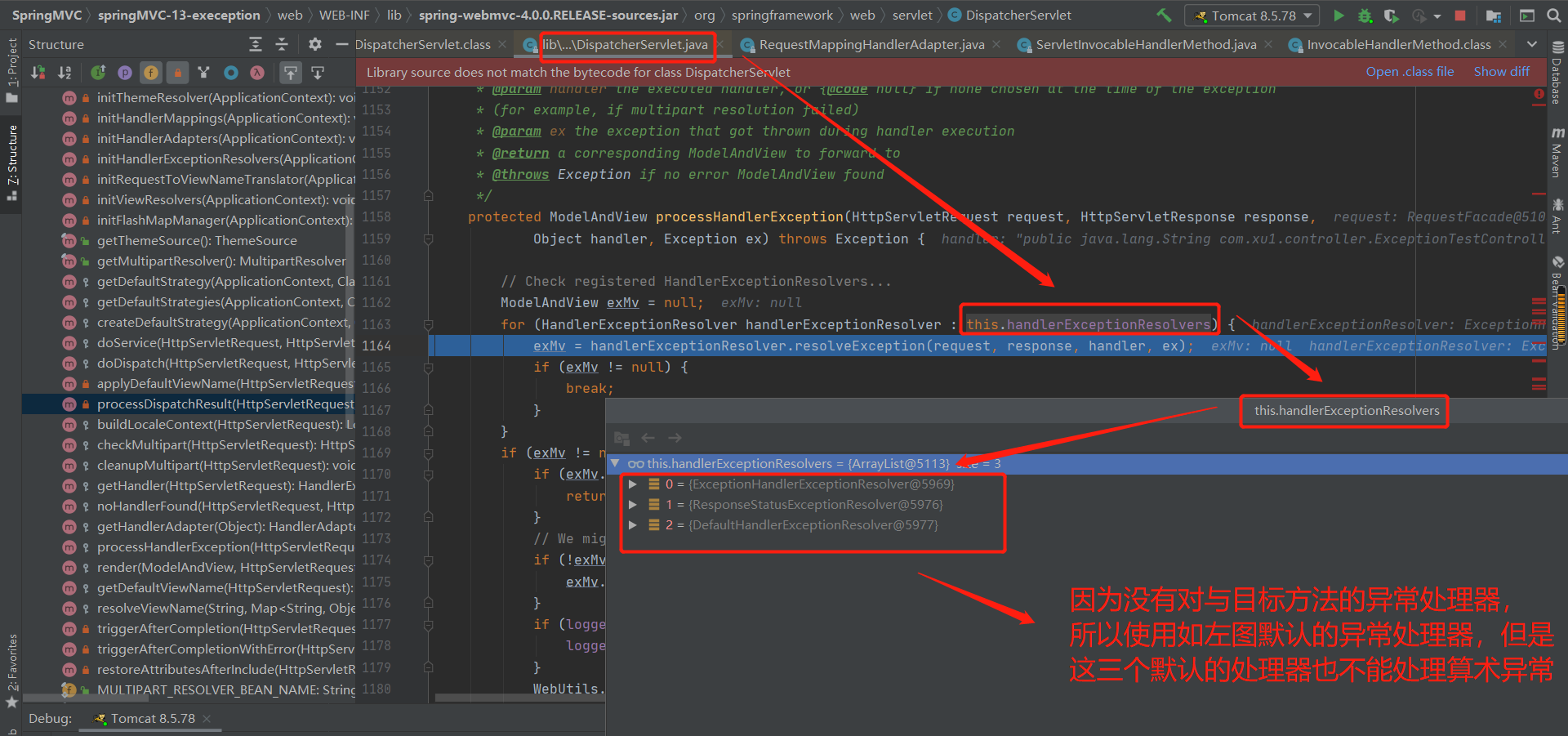Stop the running process with red square
Viewport: 1568px width, 736px height.
(x=1460, y=16)
